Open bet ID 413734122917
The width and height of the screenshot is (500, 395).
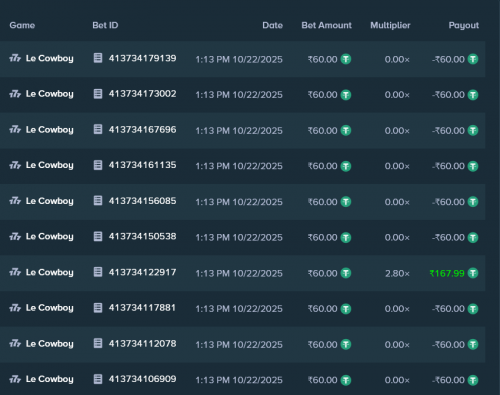(142, 272)
